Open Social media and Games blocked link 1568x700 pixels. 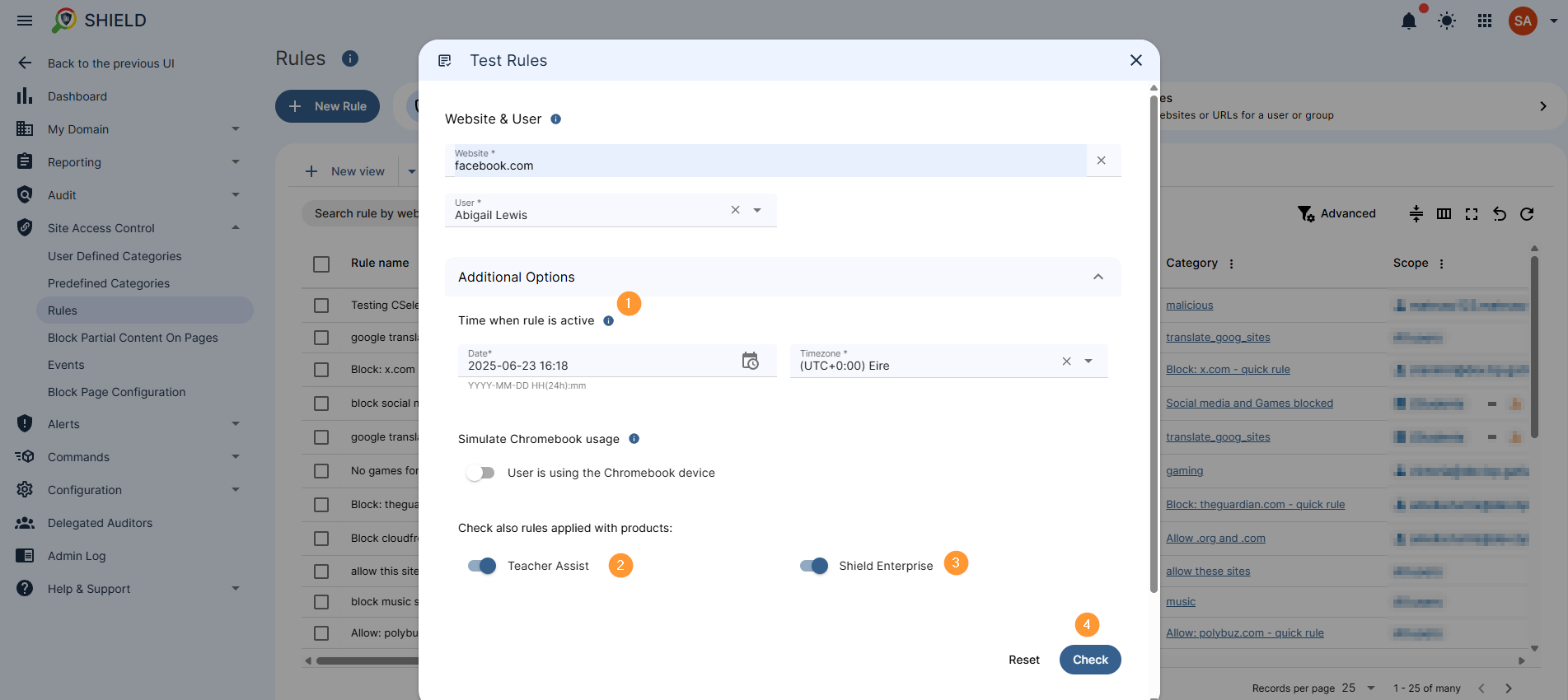coord(1249,404)
